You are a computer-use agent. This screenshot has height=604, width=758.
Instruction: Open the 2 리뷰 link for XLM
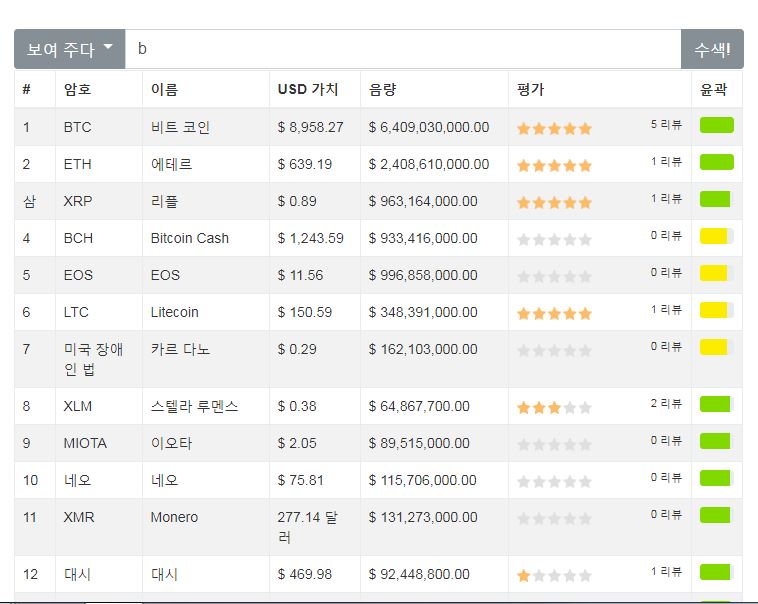pyautogui.click(x=666, y=404)
